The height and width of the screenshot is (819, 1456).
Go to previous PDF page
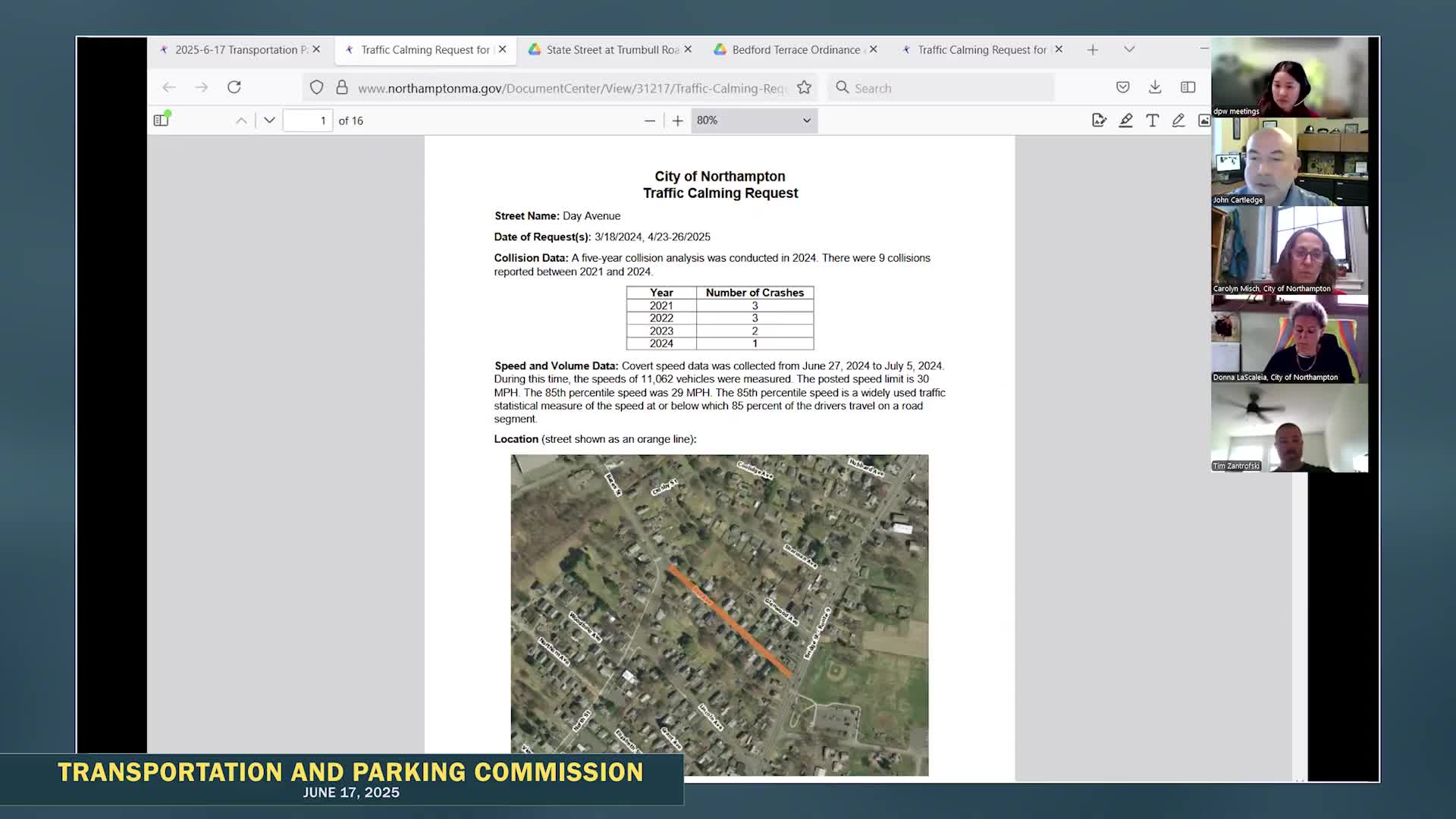241,121
